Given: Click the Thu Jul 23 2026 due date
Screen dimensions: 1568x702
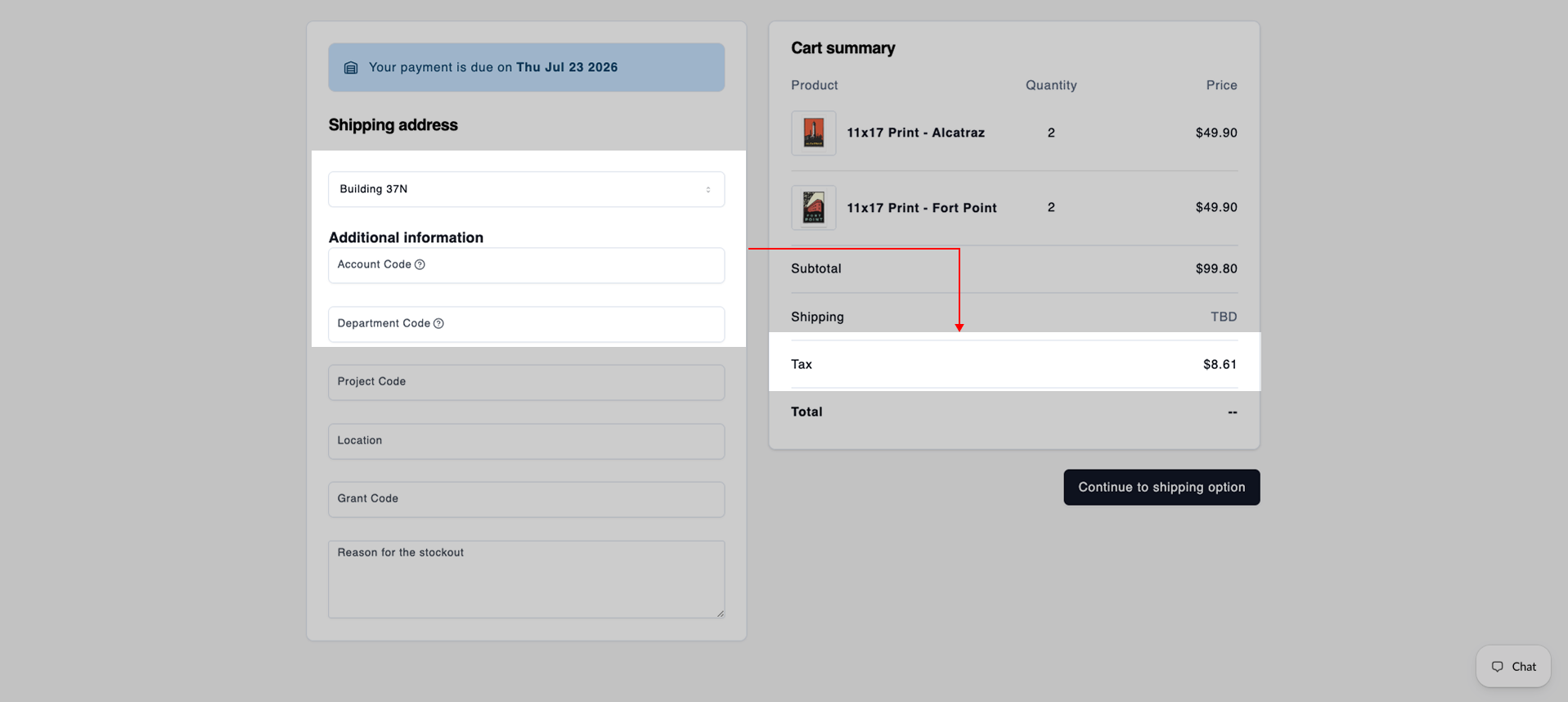Looking at the screenshot, I should click(x=567, y=67).
